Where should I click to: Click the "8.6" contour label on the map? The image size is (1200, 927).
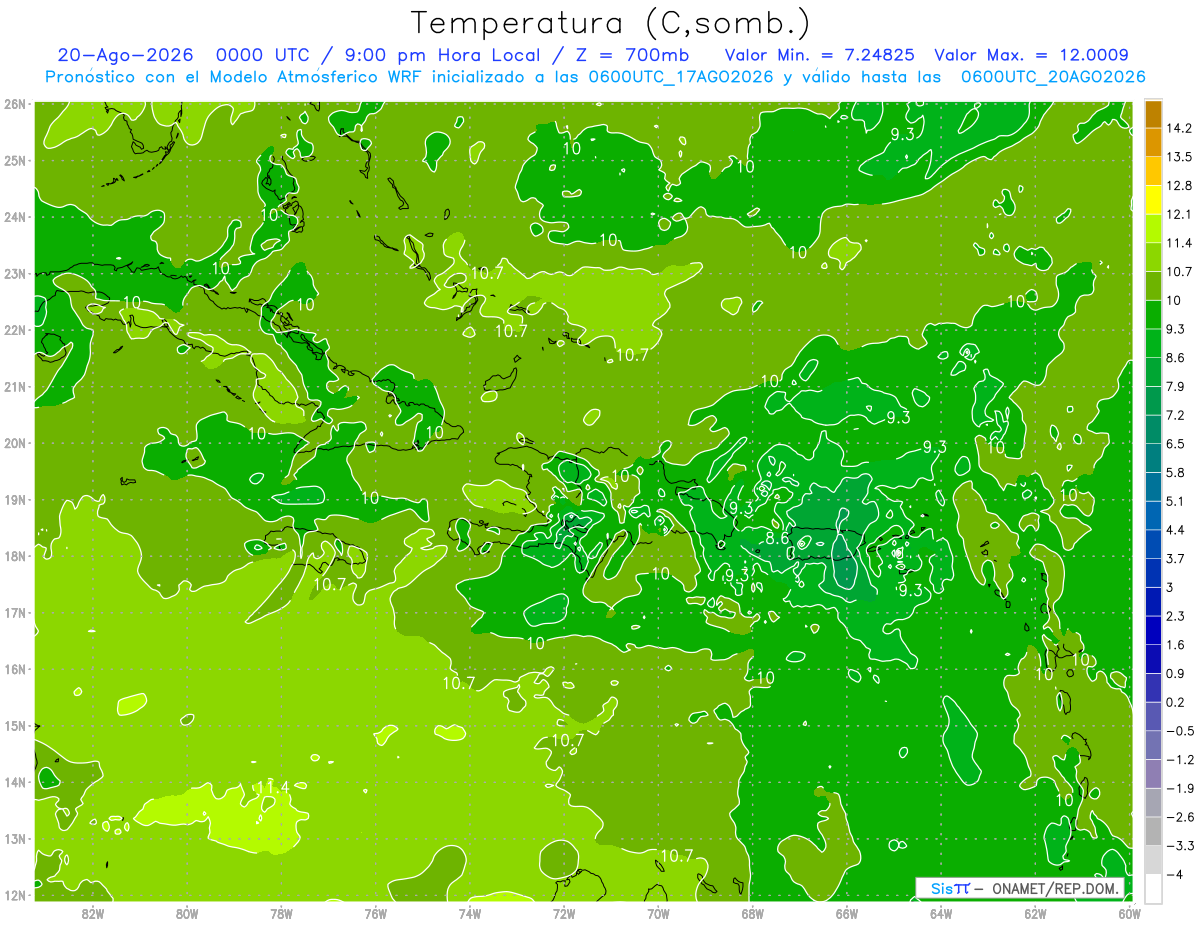click(777, 538)
